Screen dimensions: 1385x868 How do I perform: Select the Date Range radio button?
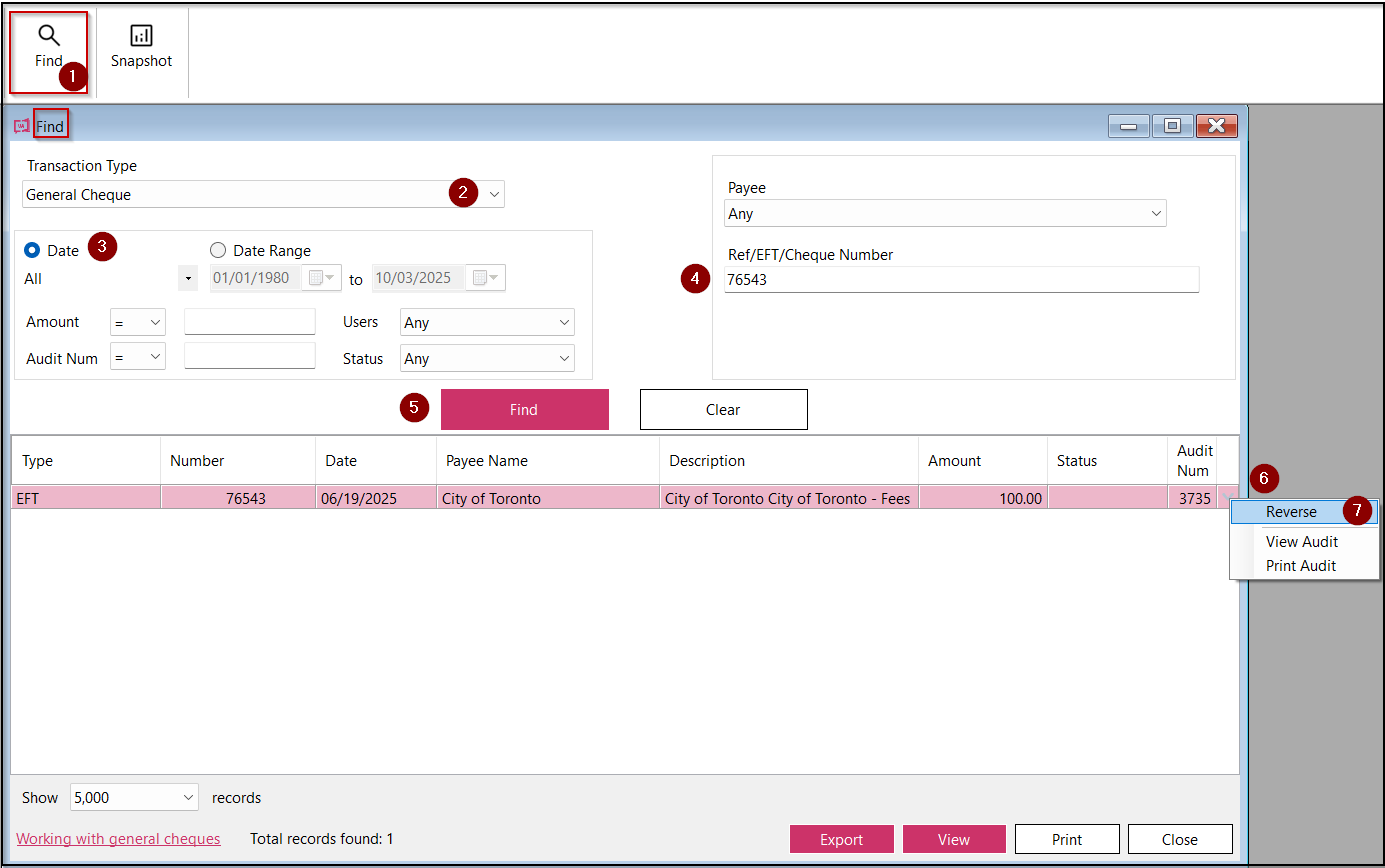(218, 250)
